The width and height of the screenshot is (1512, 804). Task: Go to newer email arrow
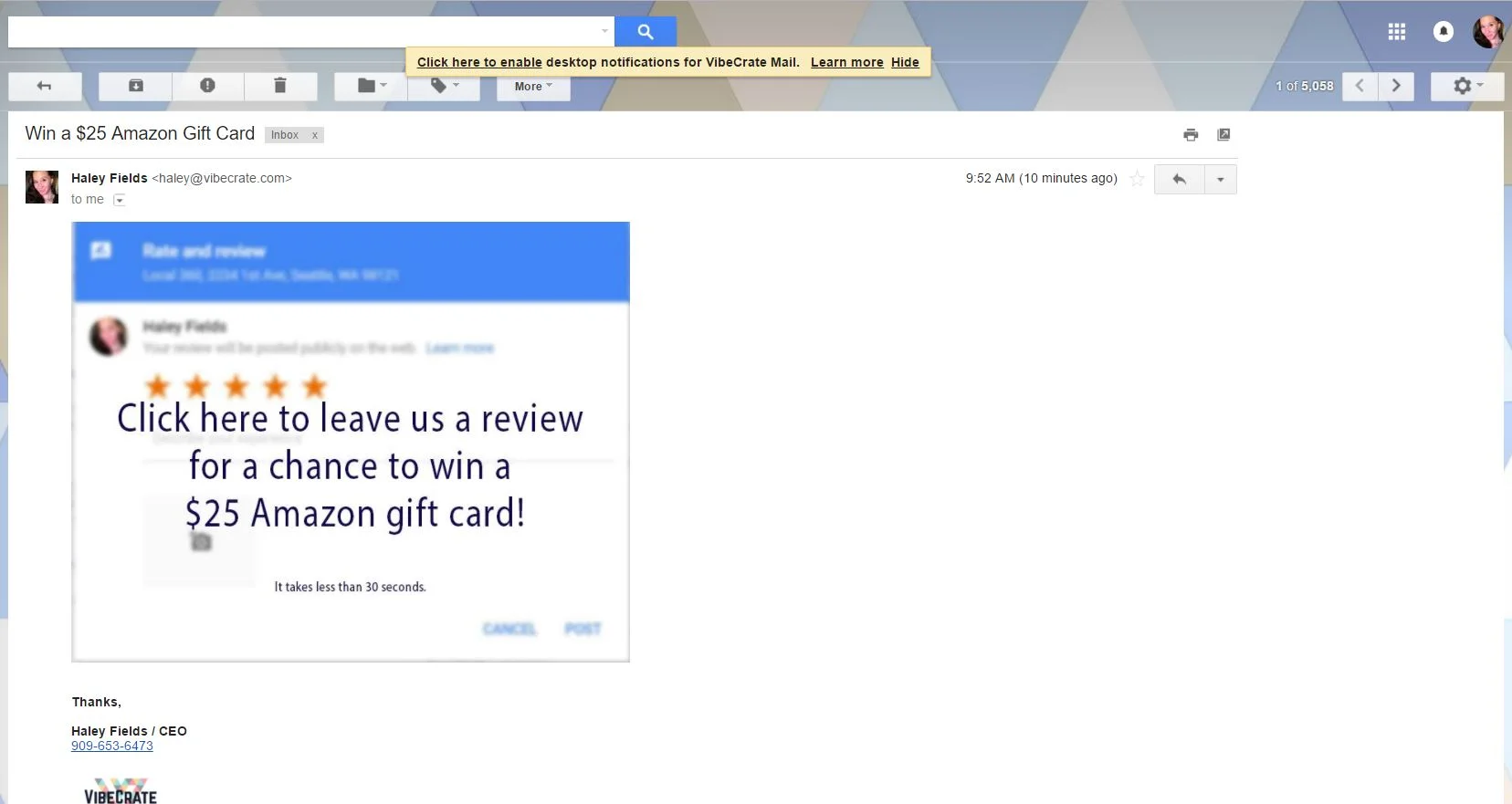click(x=1360, y=86)
